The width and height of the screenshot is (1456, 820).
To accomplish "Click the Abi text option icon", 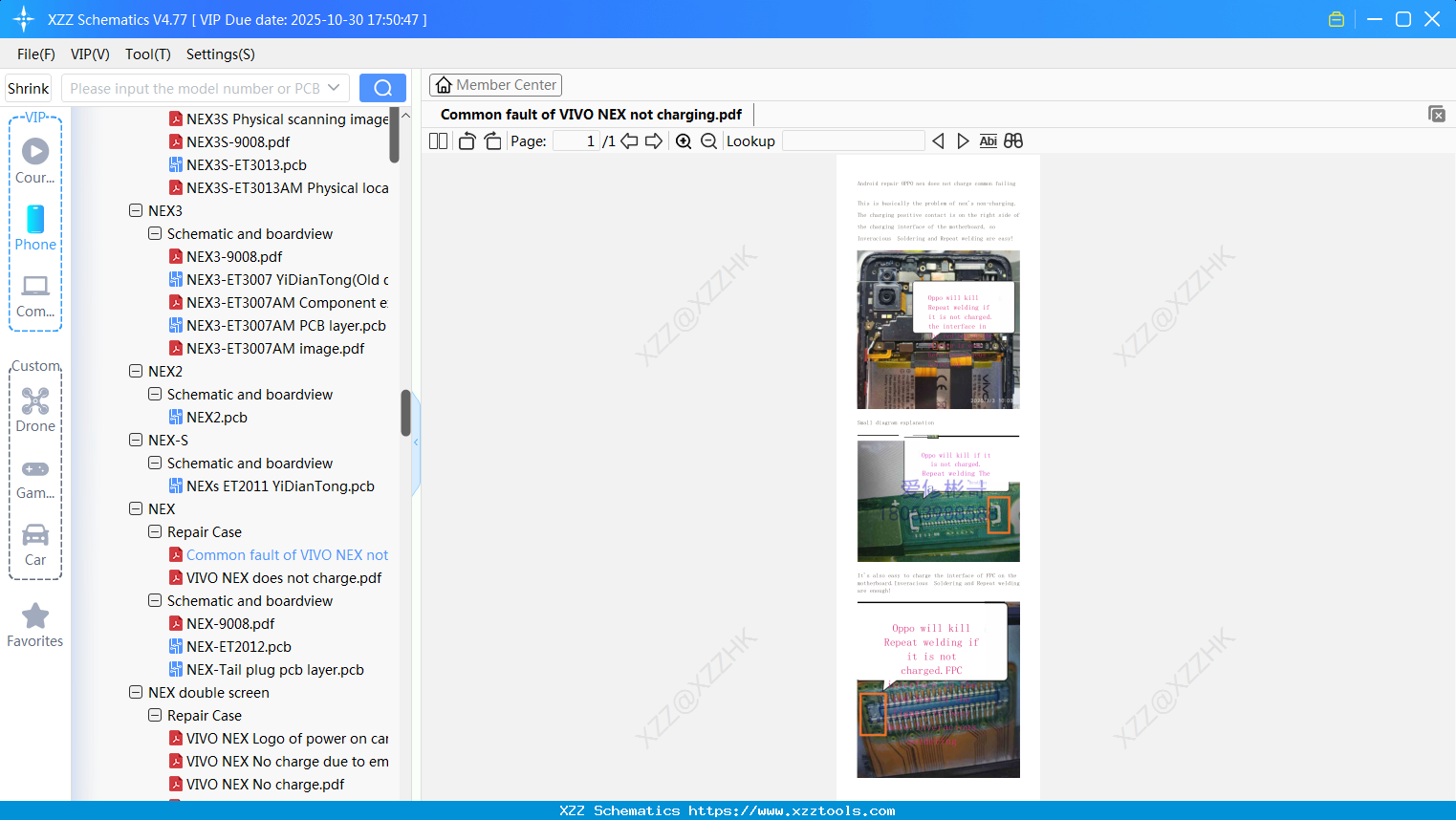I will (989, 141).
